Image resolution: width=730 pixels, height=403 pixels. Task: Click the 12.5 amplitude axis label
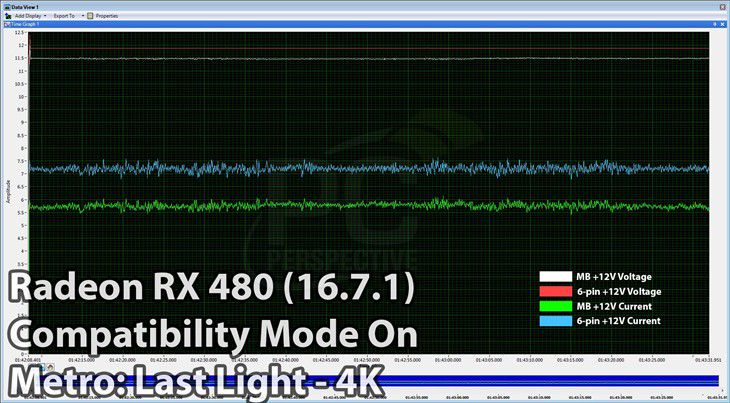pos(19,33)
